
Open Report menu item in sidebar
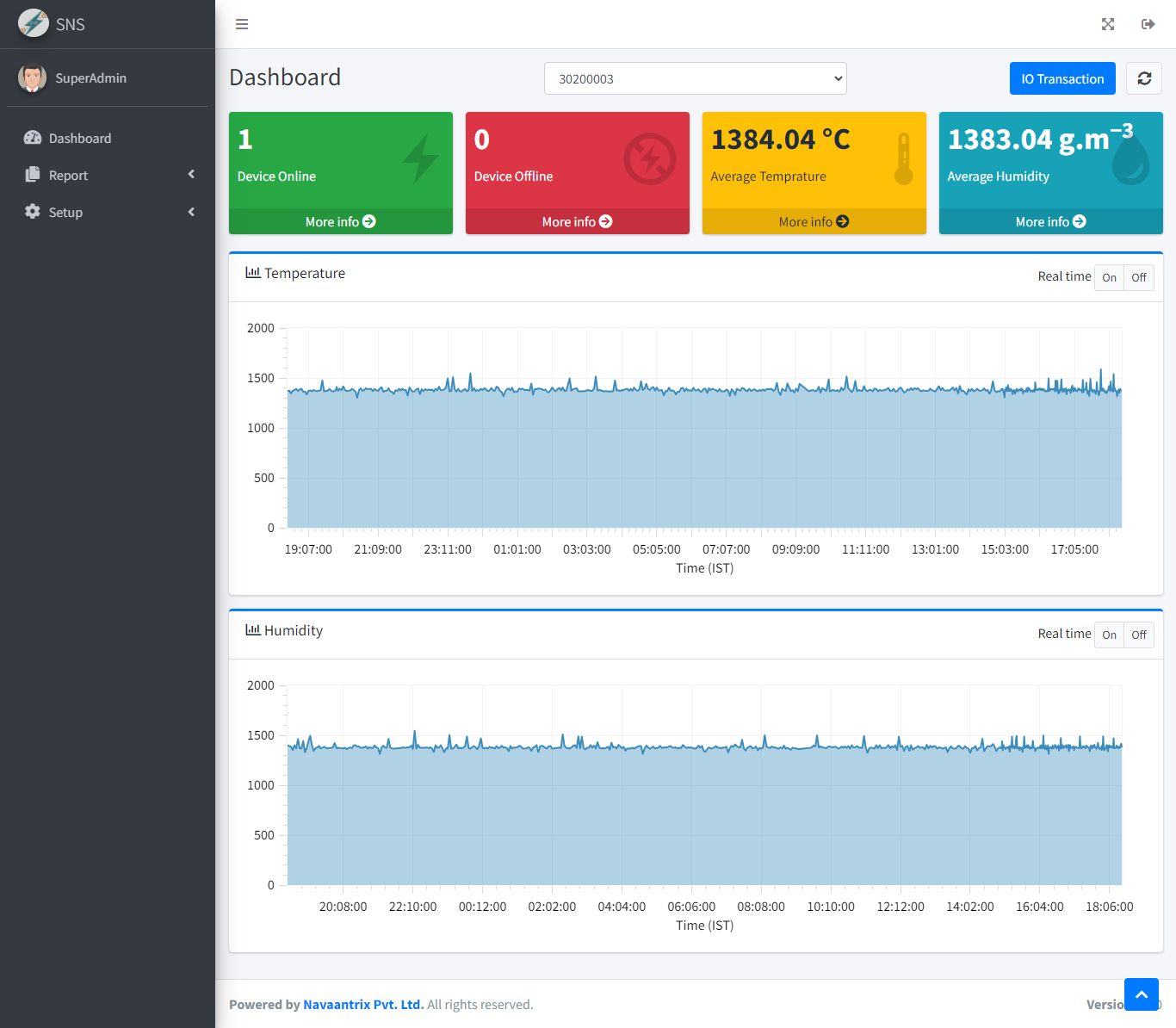[x=108, y=175]
